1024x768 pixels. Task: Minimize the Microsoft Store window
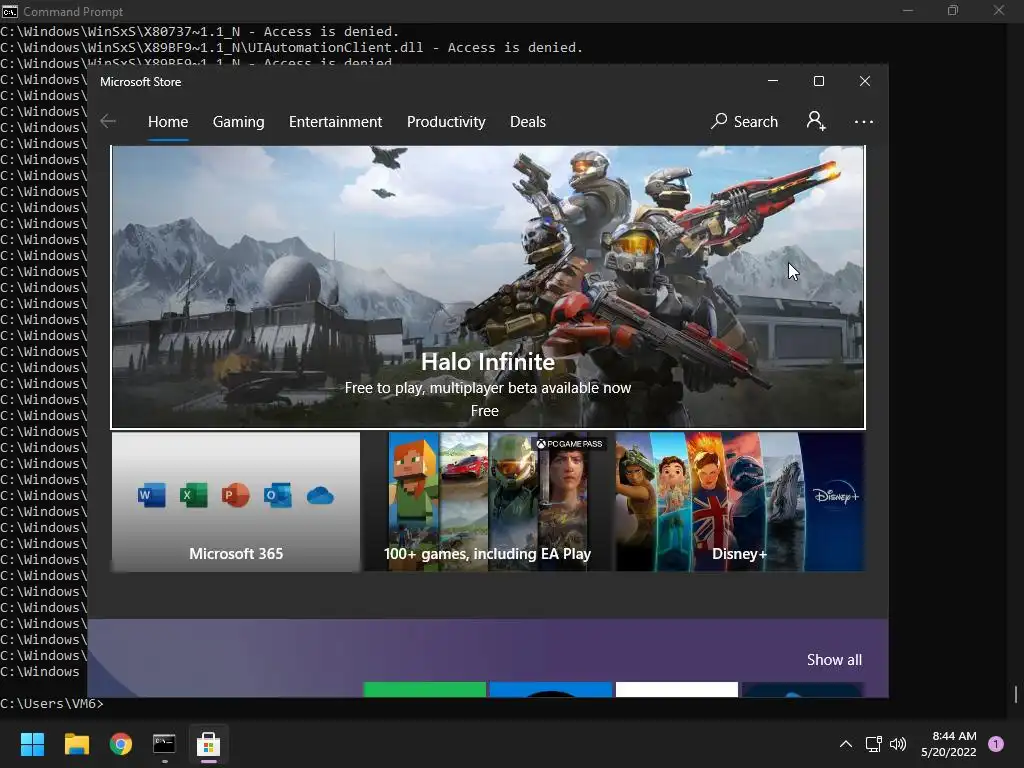pos(773,81)
